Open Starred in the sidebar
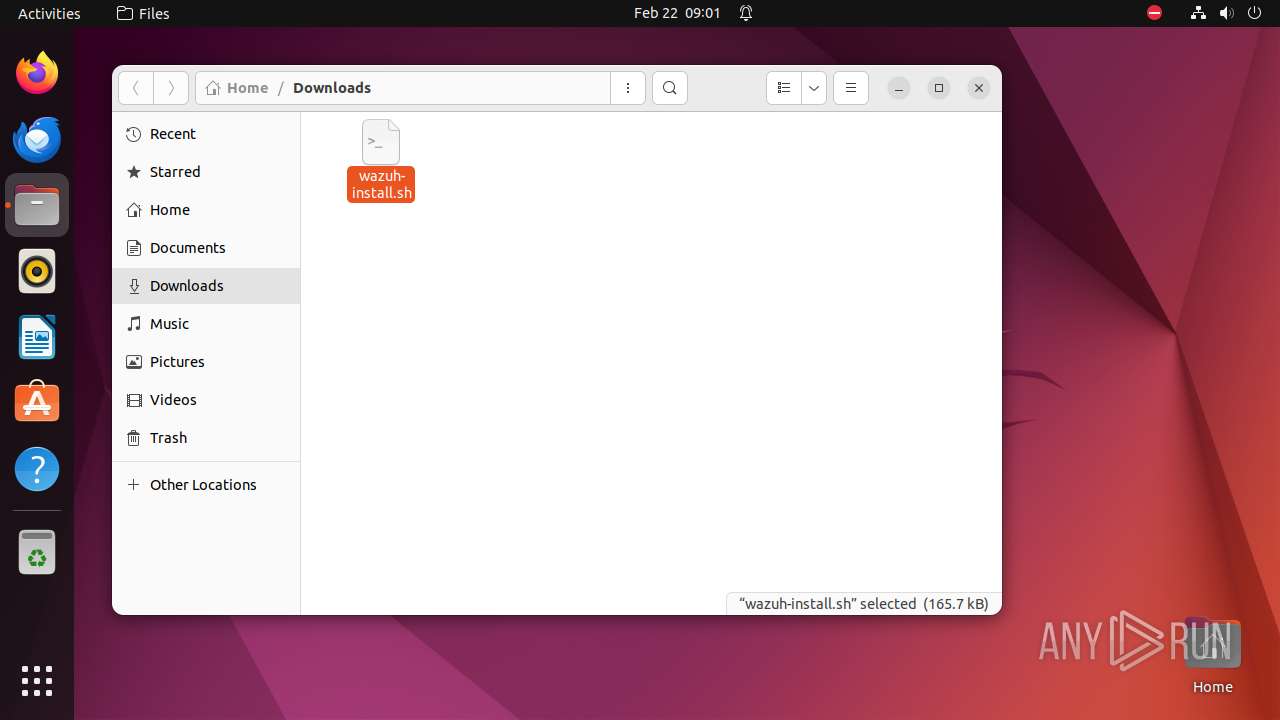This screenshot has width=1280, height=720. pyautogui.click(x=206, y=172)
